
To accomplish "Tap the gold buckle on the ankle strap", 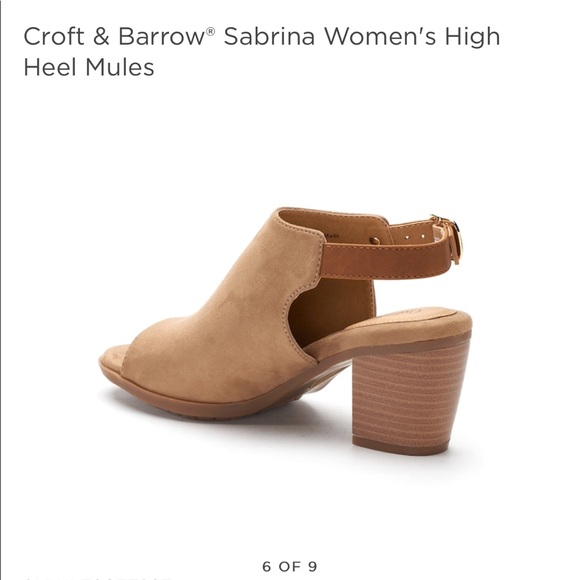I will tap(449, 238).
